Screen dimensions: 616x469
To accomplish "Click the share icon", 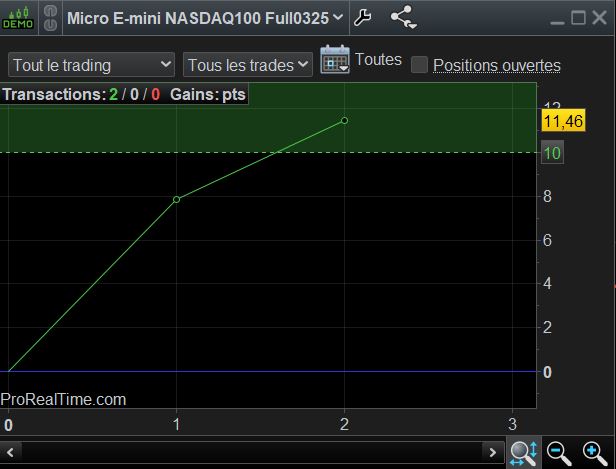I will 403,17.
